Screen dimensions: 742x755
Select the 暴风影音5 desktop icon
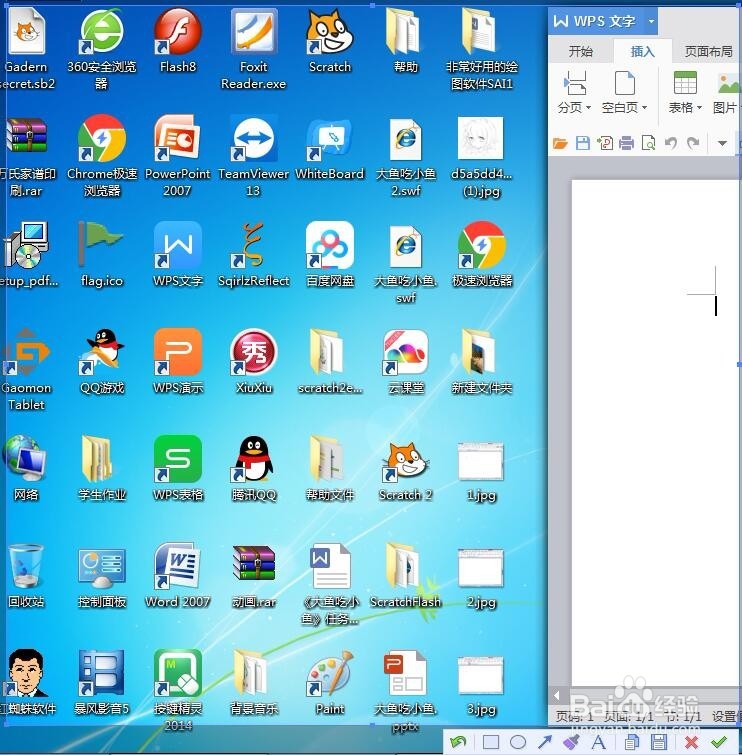click(102, 682)
